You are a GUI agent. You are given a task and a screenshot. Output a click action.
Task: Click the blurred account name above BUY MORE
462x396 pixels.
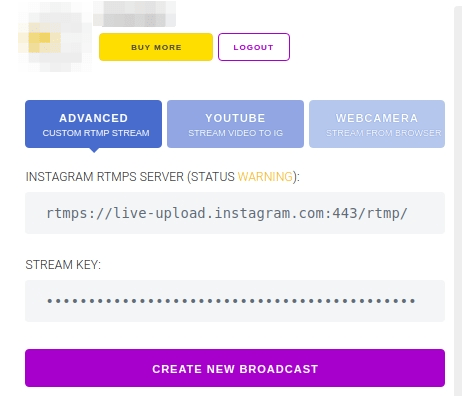pos(134,14)
